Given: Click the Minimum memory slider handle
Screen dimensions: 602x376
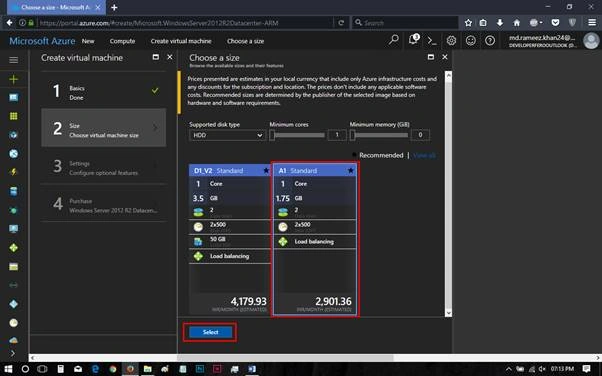Looking at the screenshot, I should 352,135.
